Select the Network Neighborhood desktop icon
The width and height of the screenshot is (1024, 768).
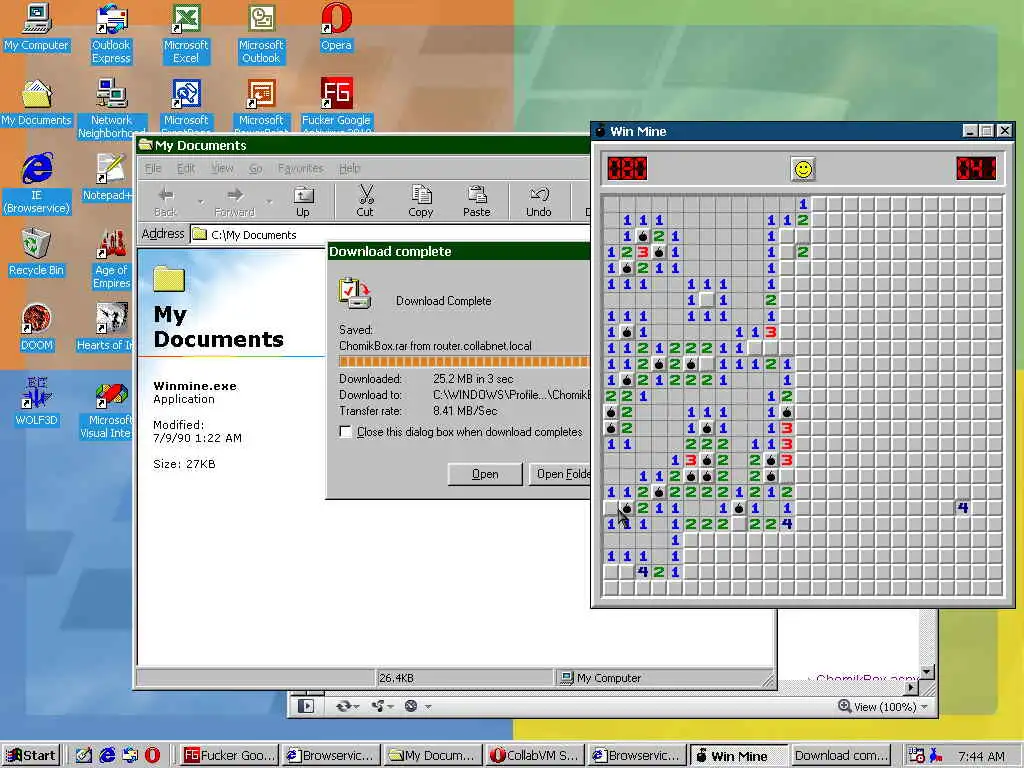[x=111, y=108]
